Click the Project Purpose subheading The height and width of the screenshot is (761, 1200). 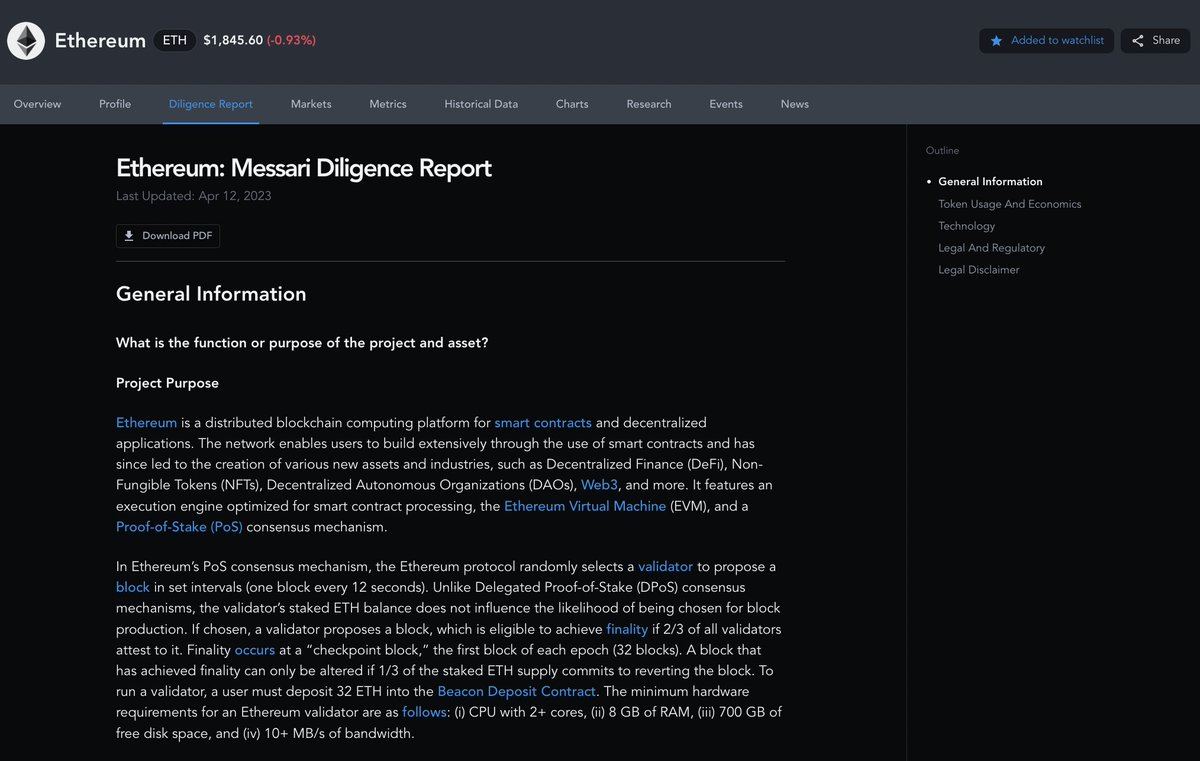tap(167, 383)
